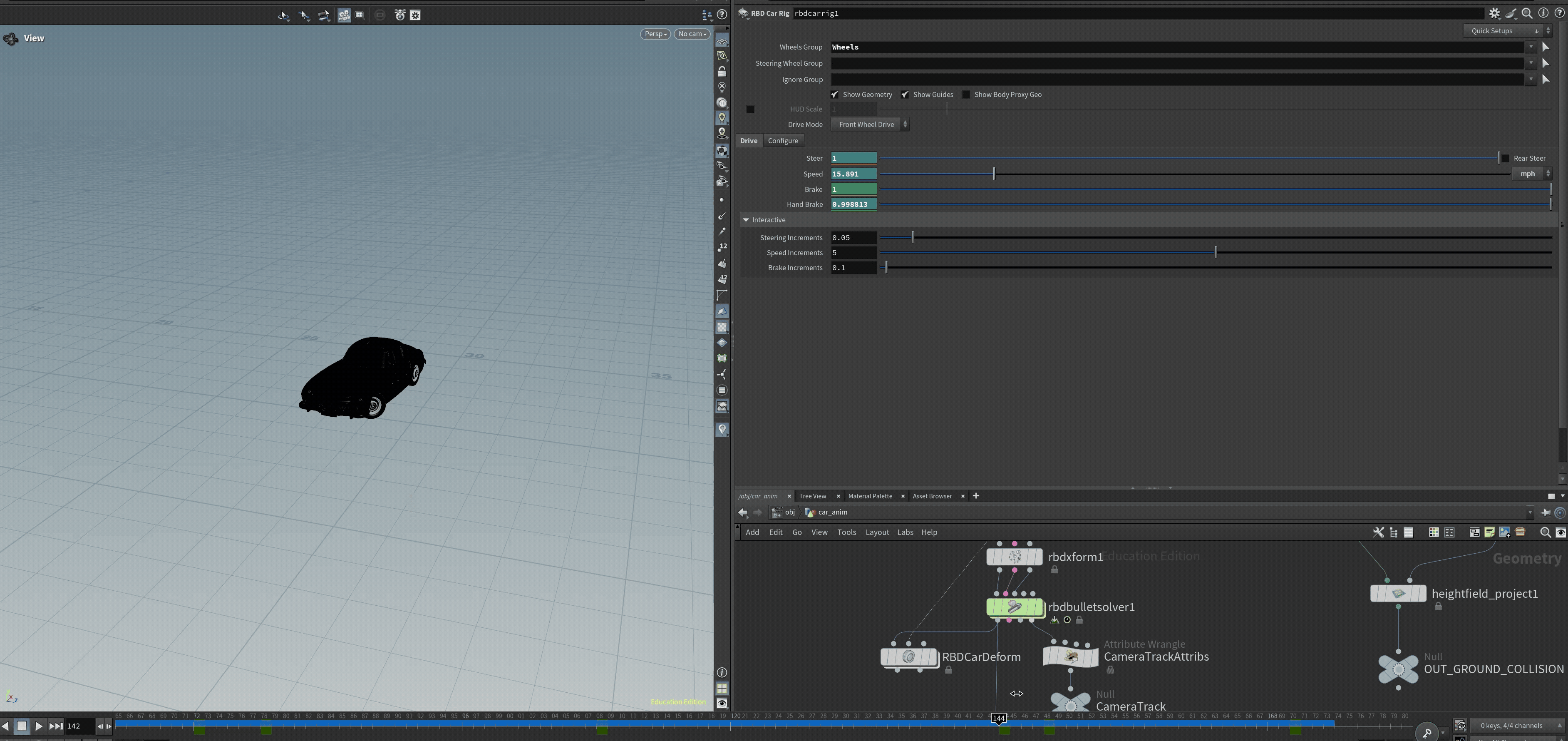Enable Show Body Proxy Geo checkbox
Image resolution: width=1568 pixels, height=741 pixels.
tap(966, 95)
